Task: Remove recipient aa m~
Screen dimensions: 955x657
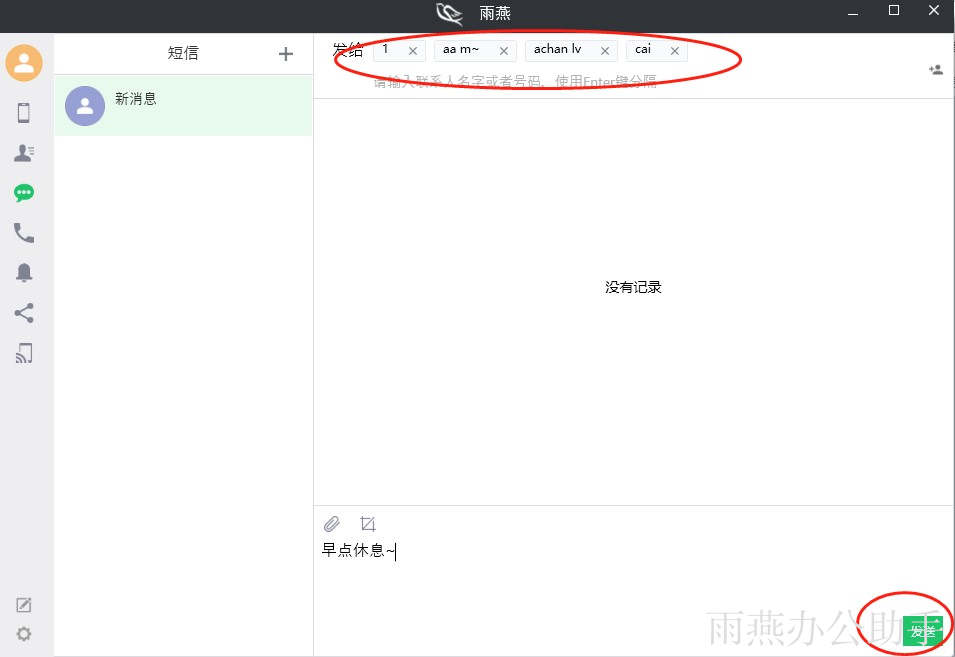Action: click(x=504, y=51)
